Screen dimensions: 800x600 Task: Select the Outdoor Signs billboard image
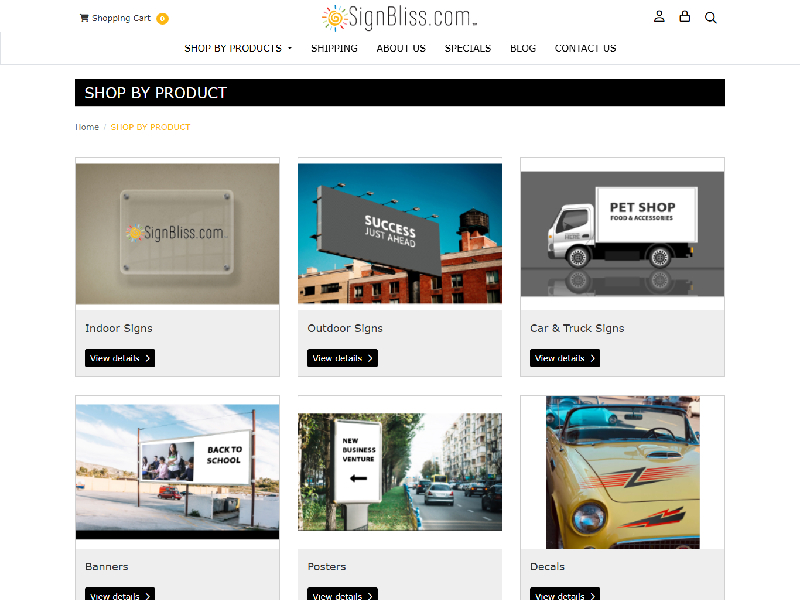(400, 233)
